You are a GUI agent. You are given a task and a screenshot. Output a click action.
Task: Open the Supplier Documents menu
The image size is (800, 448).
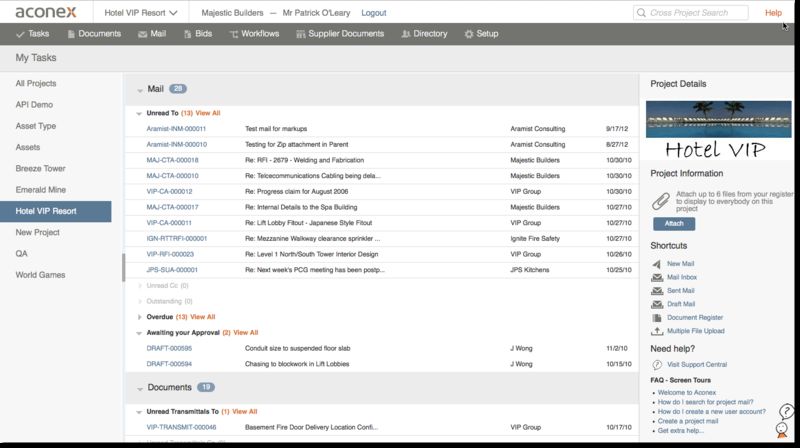coord(340,34)
